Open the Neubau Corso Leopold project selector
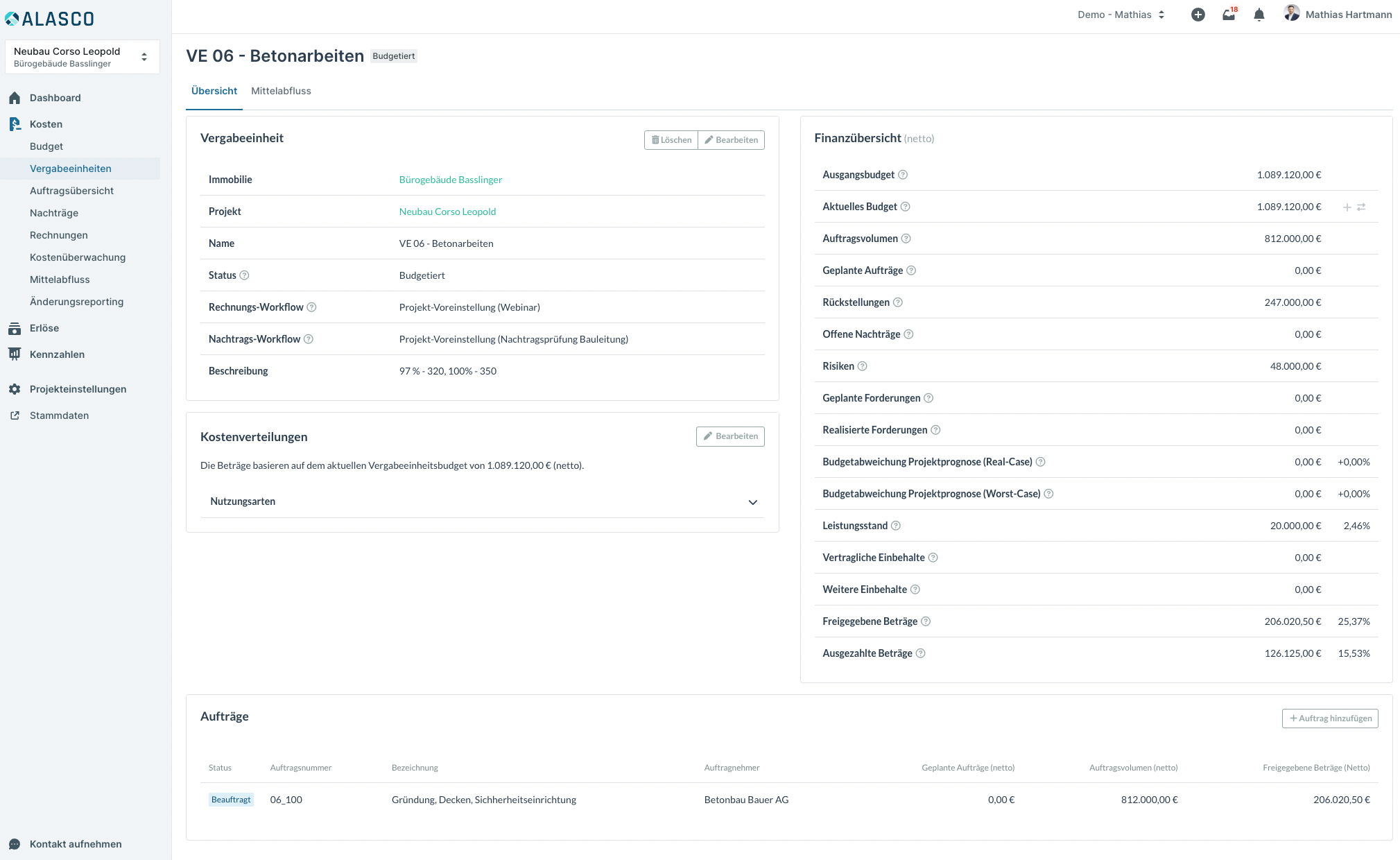This screenshot has height=860, width=1400. point(82,57)
